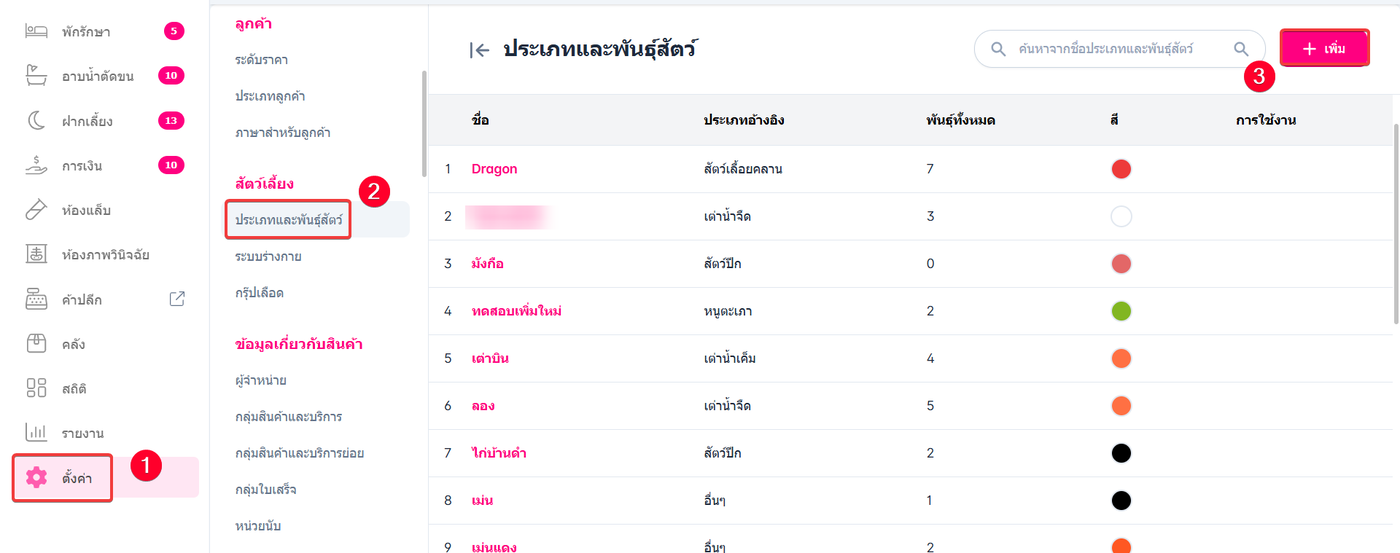
Task: Click the external link icon beside ค่าปลีก
Action: pyautogui.click(x=177, y=298)
